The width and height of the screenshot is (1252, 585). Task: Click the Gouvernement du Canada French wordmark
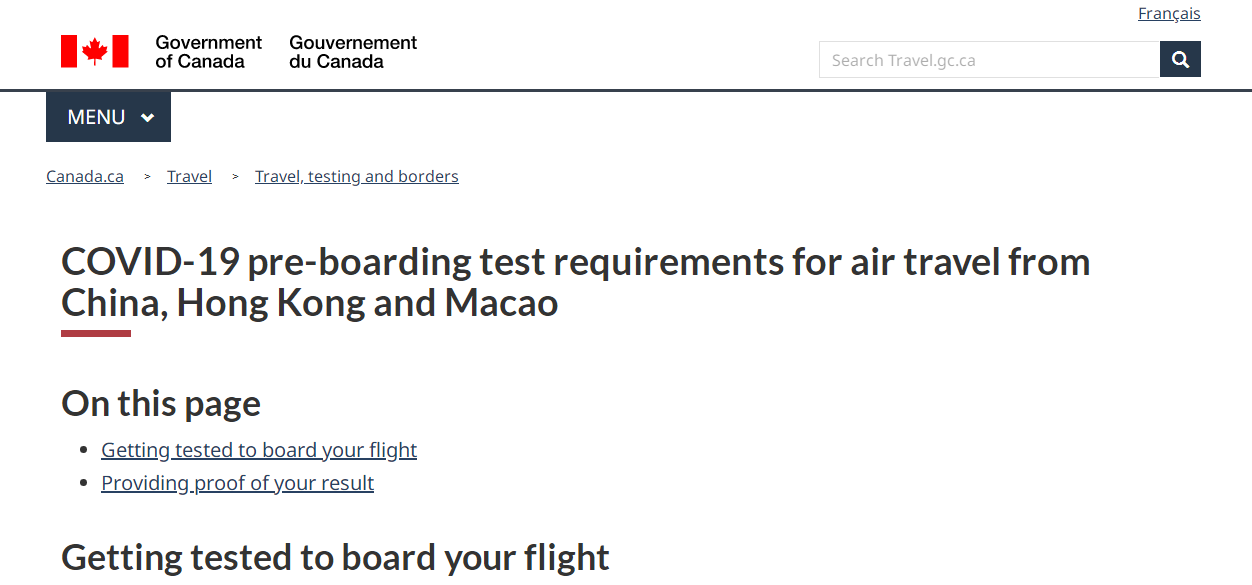click(x=352, y=52)
